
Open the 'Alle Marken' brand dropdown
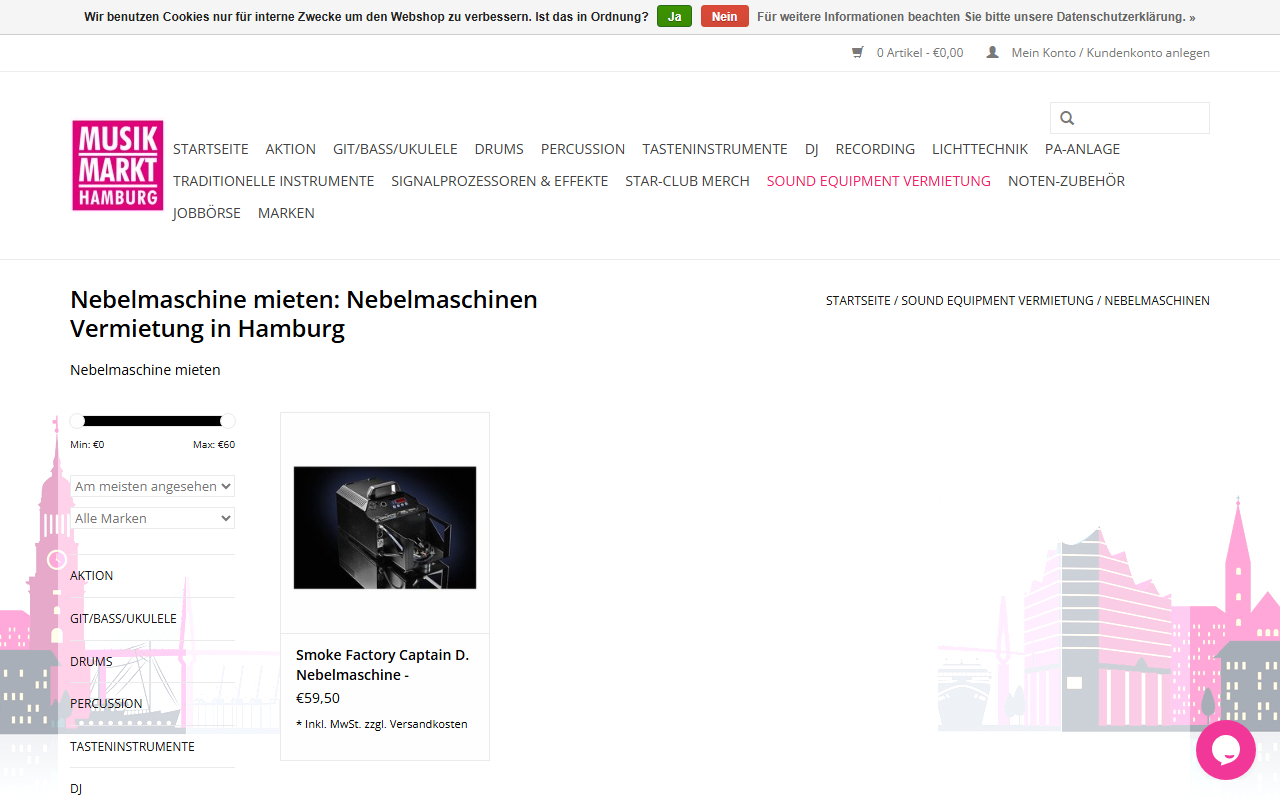(x=152, y=518)
